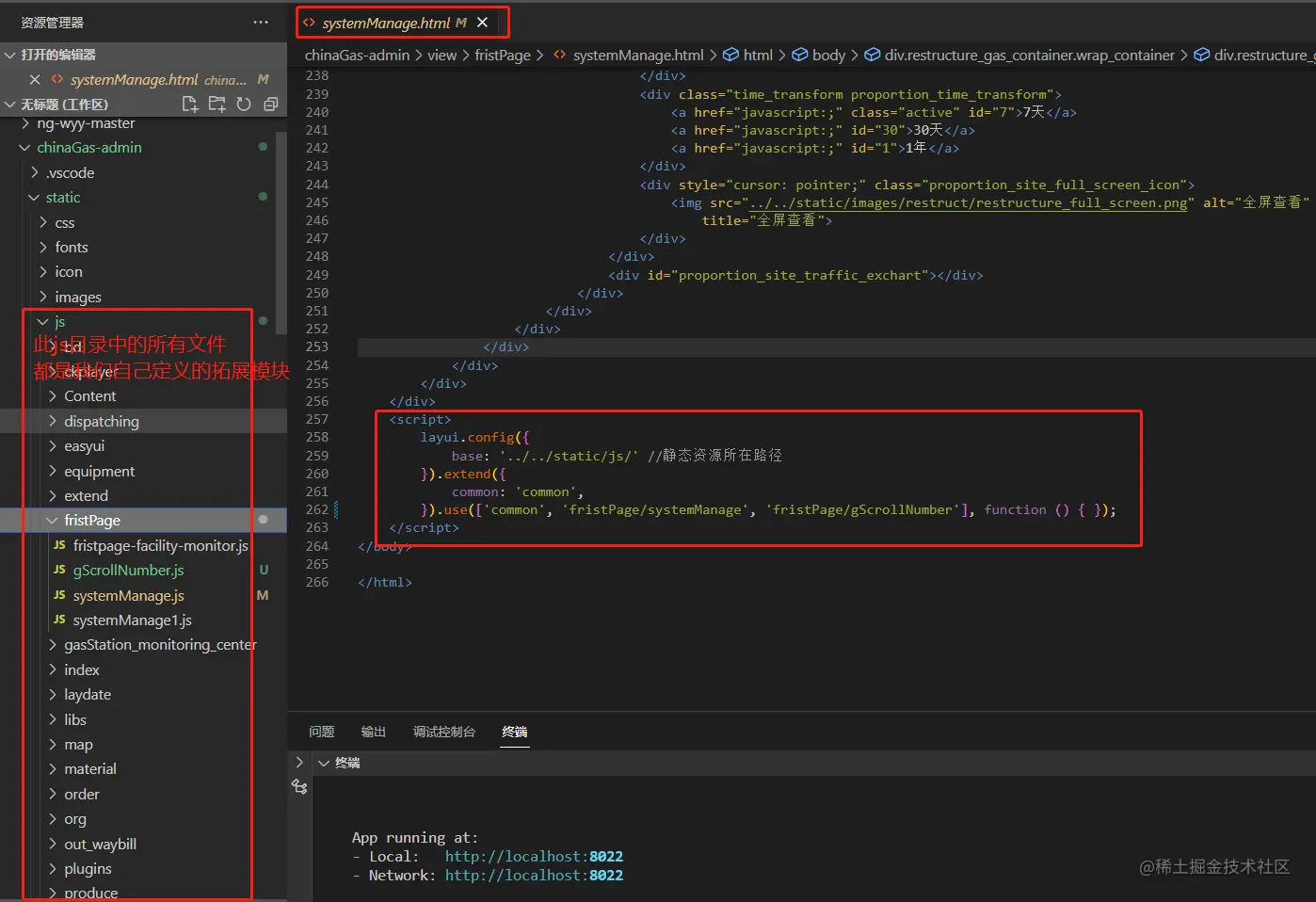Switch to the 问题 panel tab
Viewport: 1316px width, 902px height.
[321, 732]
